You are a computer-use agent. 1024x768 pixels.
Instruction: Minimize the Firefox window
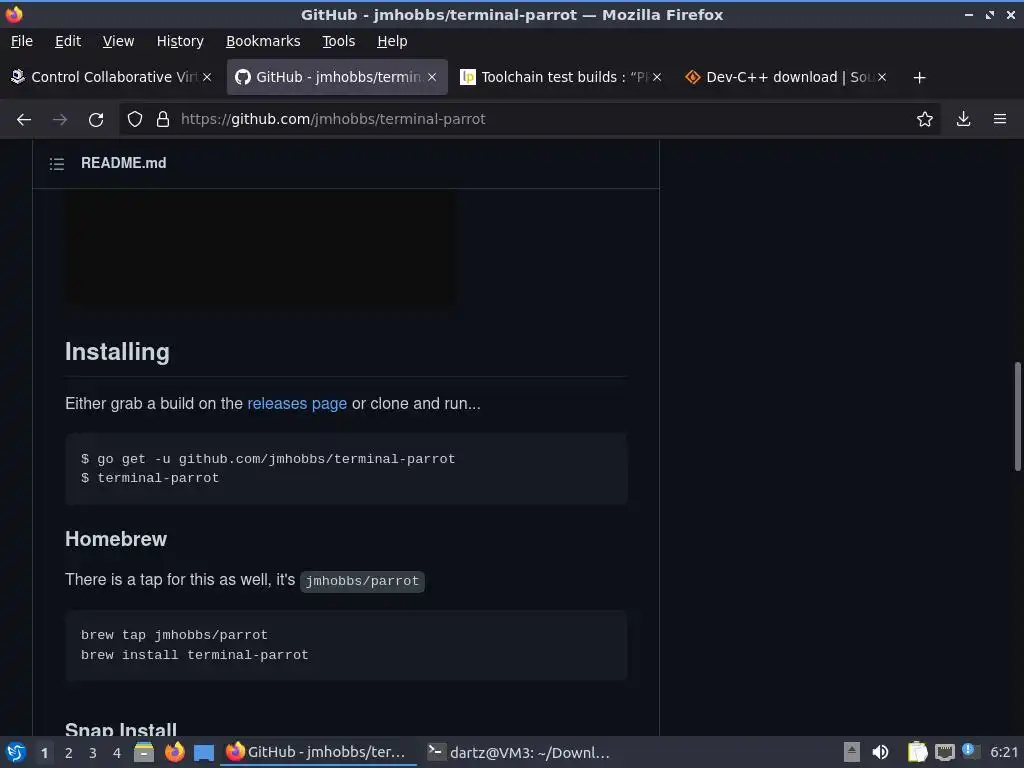(x=969, y=14)
